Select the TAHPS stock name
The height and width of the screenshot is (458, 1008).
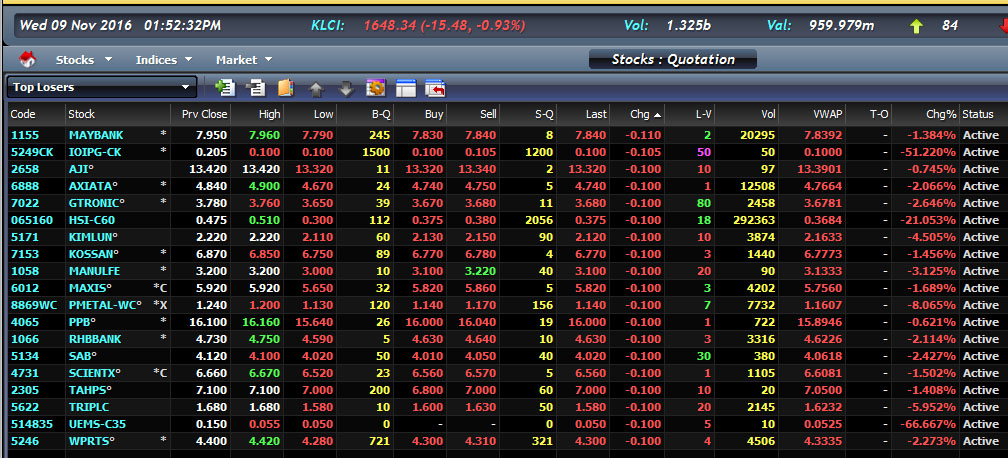[90, 390]
